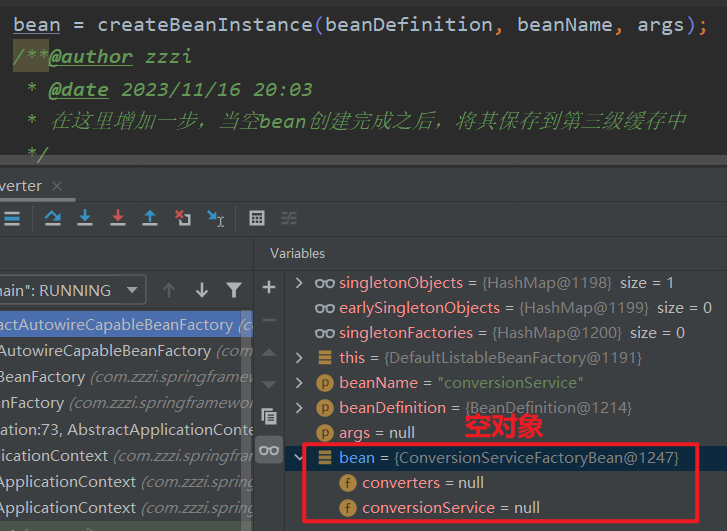
Task: Expand the singletonObjects variable node
Action: point(298,283)
